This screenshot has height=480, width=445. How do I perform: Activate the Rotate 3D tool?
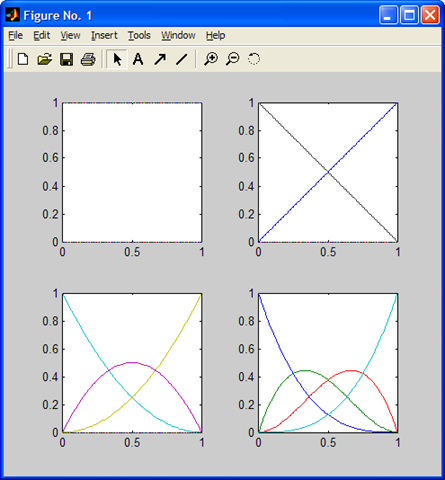click(254, 59)
